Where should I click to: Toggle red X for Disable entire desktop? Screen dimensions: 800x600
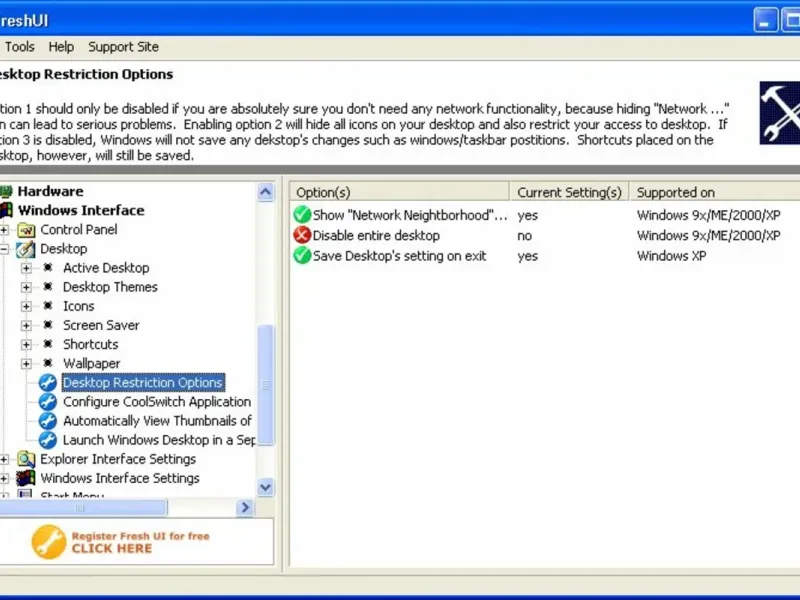302,235
